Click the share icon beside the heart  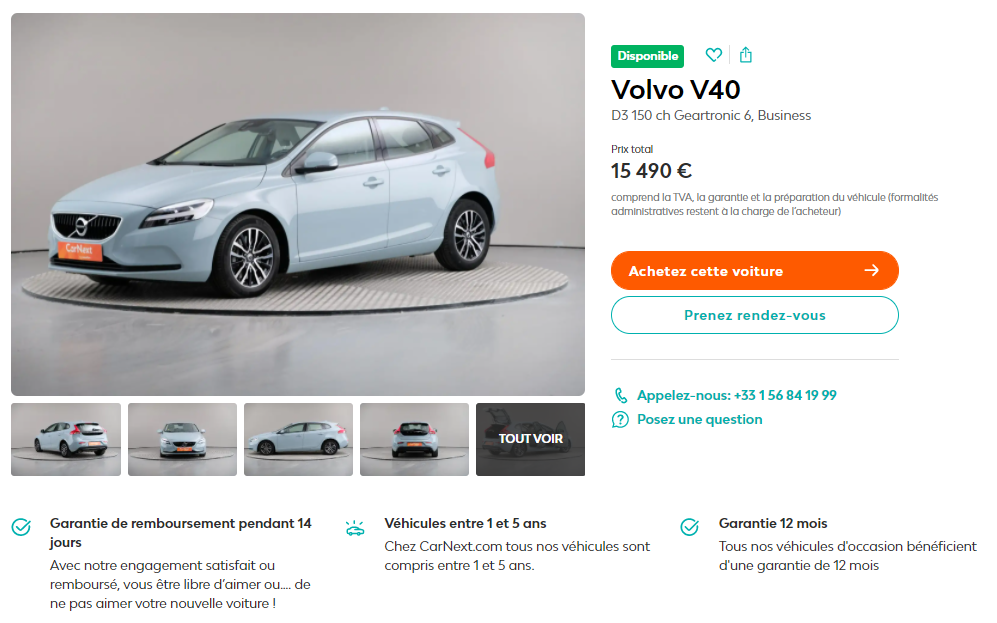click(746, 55)
